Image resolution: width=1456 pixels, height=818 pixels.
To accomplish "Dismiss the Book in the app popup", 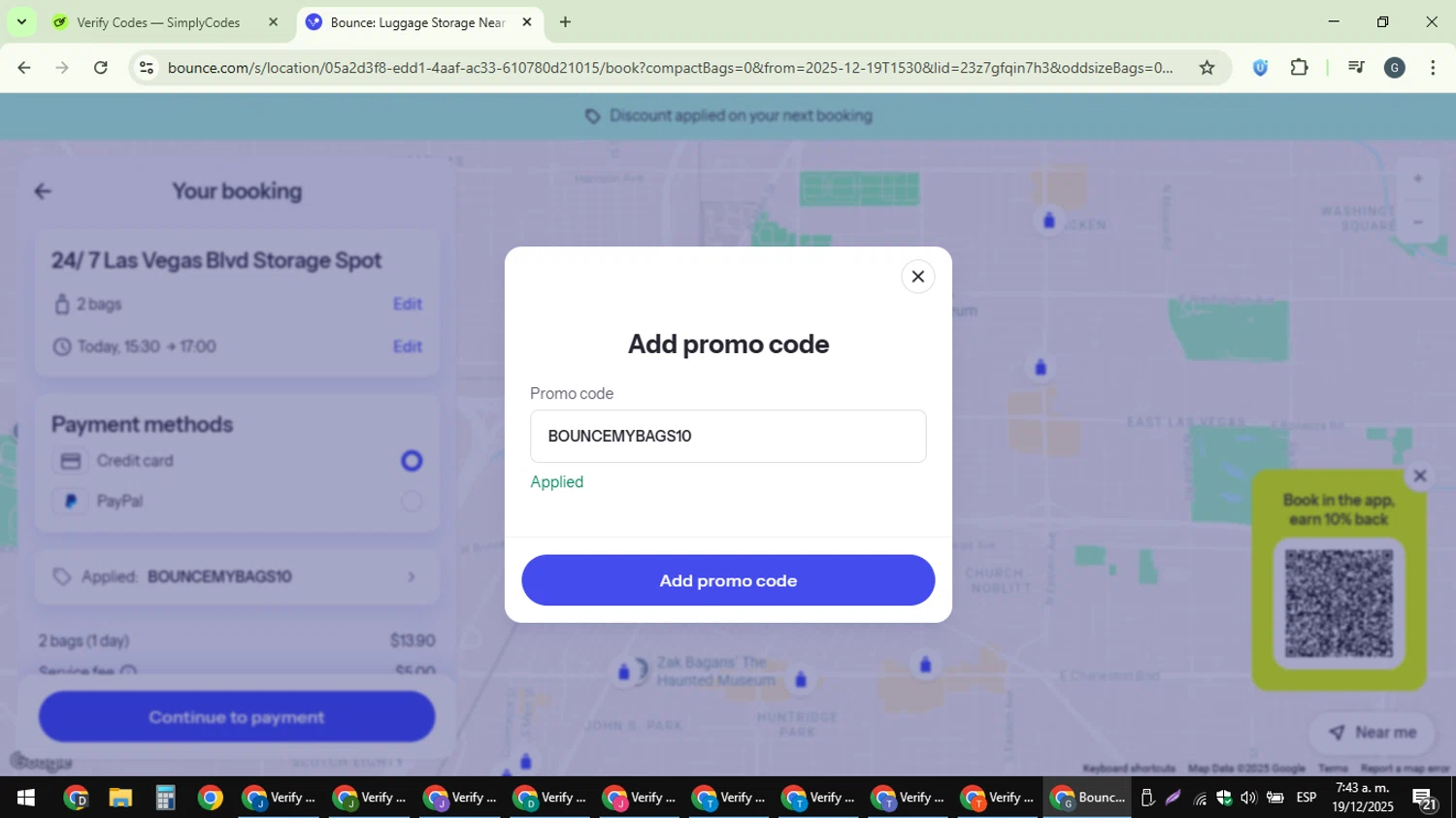I will (x=1420, y=475).
